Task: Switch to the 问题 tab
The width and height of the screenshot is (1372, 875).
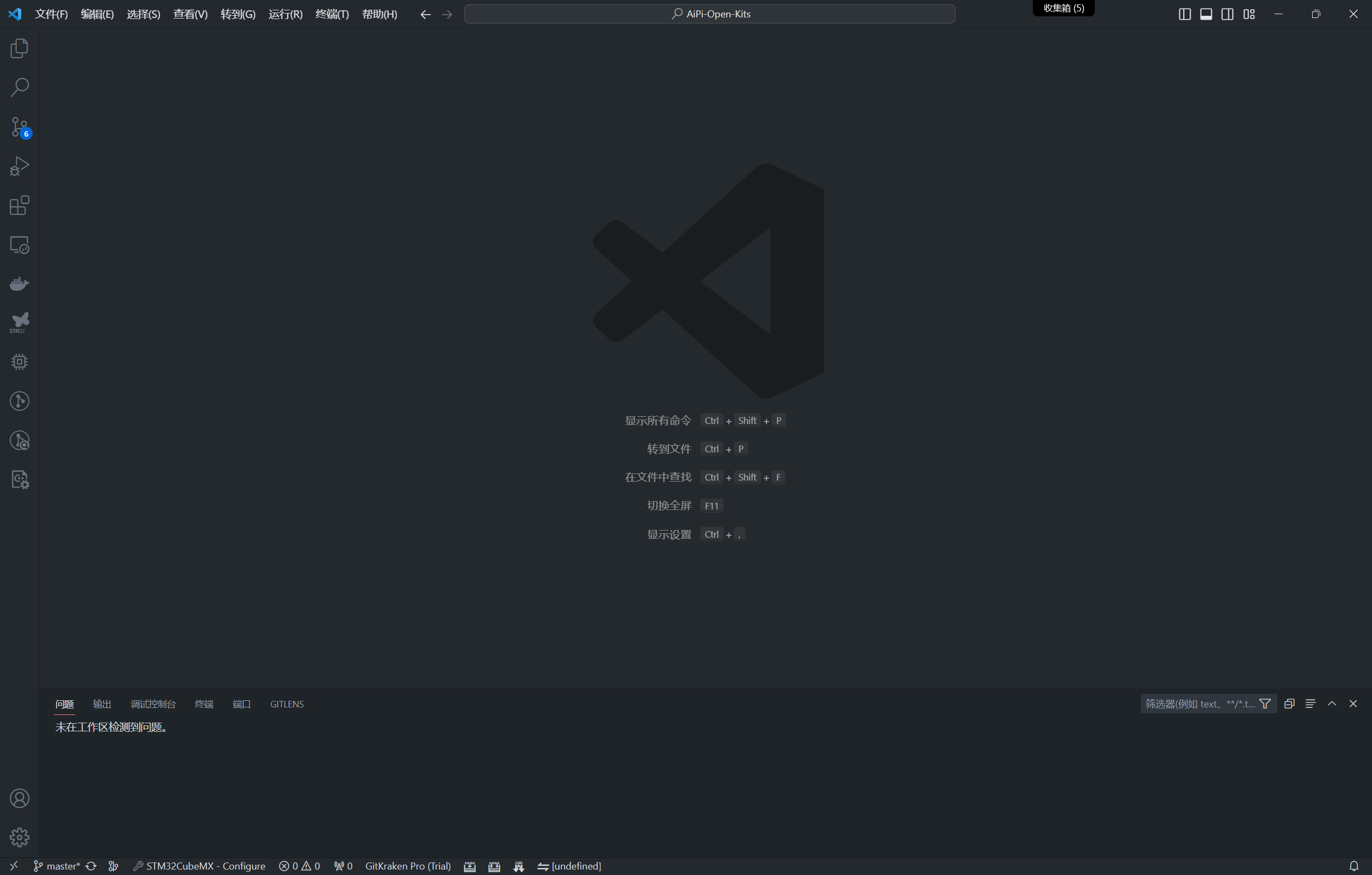Action: pyautogui.click(x=64, y=704)
